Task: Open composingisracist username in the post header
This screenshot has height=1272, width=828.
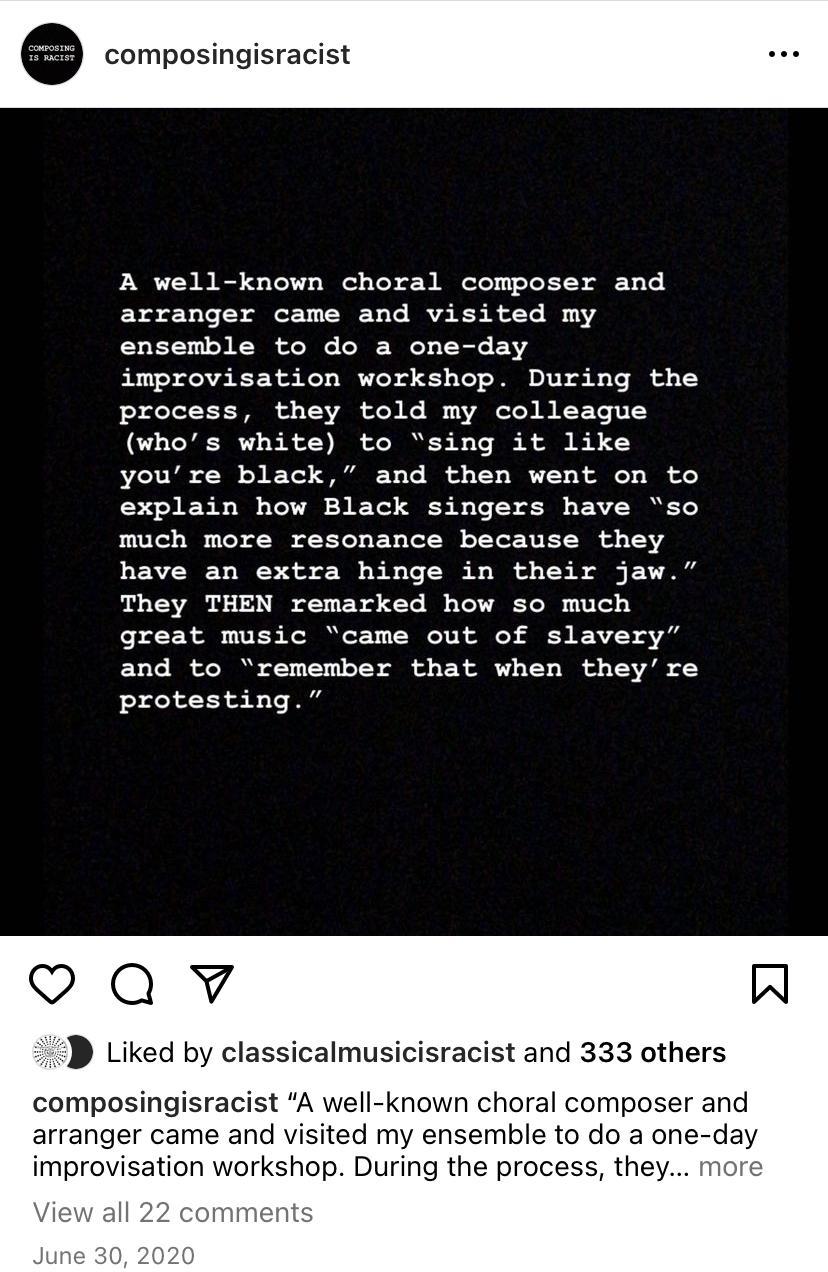Action: click(x=227, y=54)
